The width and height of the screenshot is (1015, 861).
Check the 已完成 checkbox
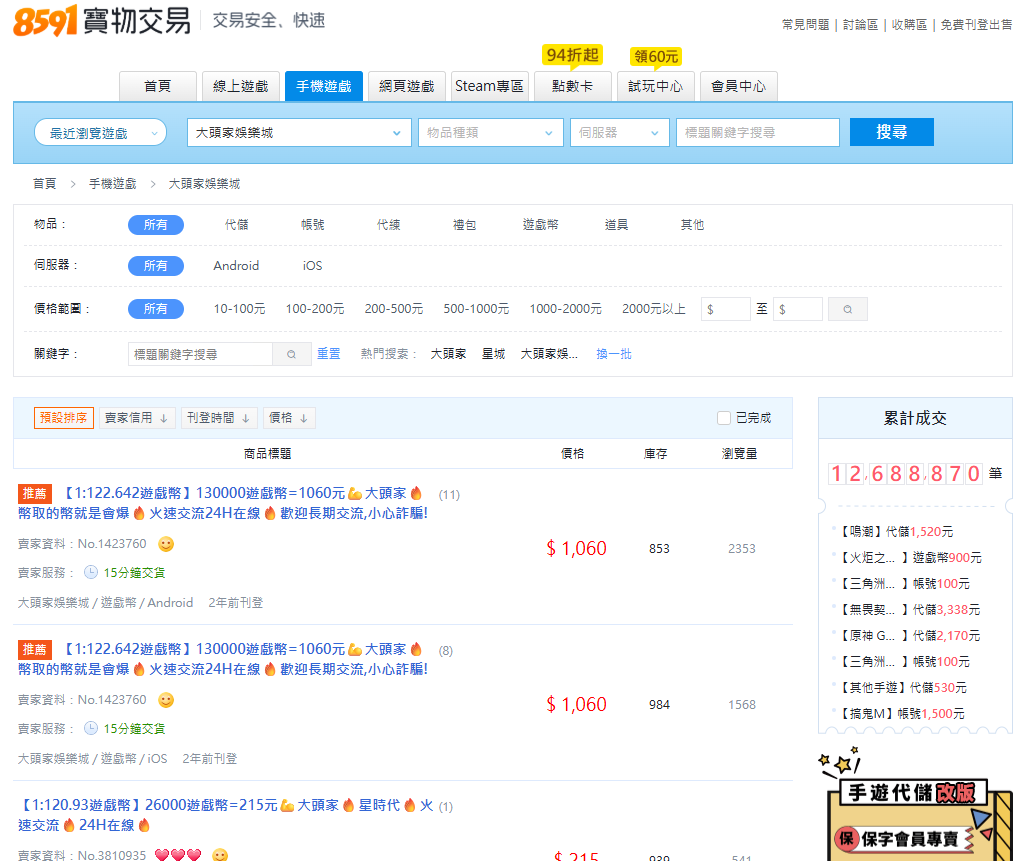pyautogui.click(x=724, y=418)
